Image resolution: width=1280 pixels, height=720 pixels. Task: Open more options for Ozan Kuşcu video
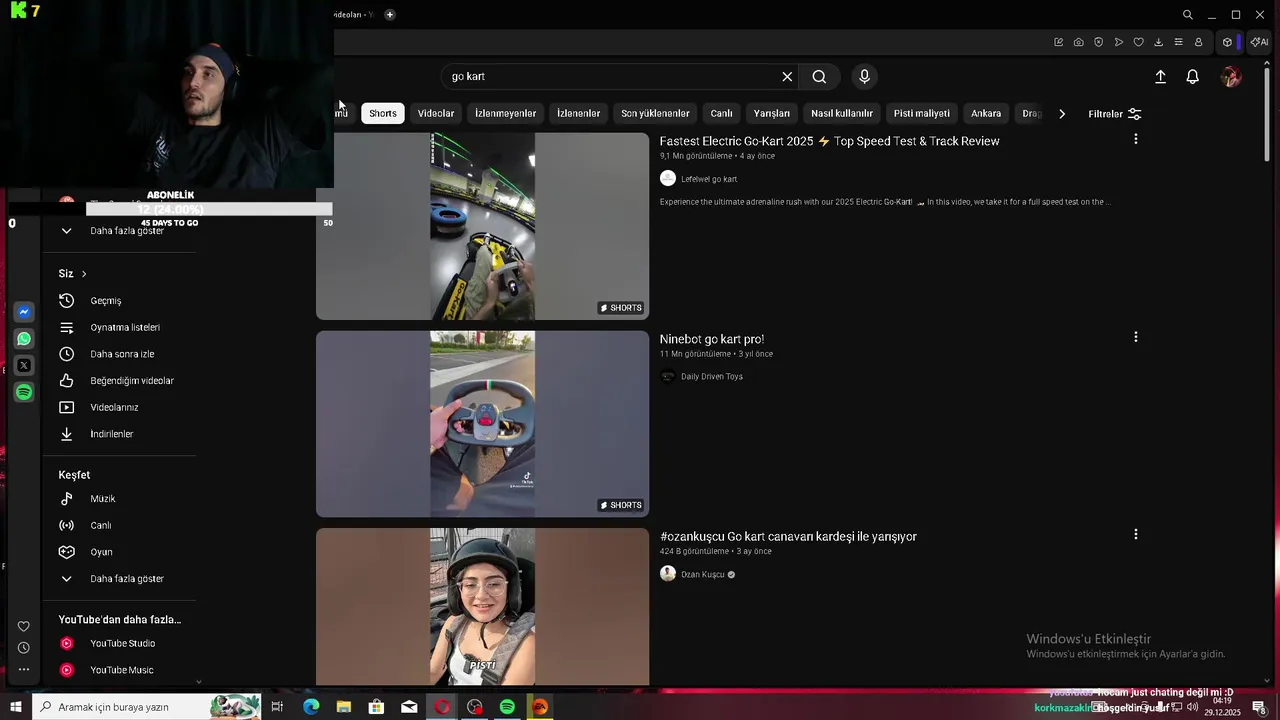(x=1135, y=534)
